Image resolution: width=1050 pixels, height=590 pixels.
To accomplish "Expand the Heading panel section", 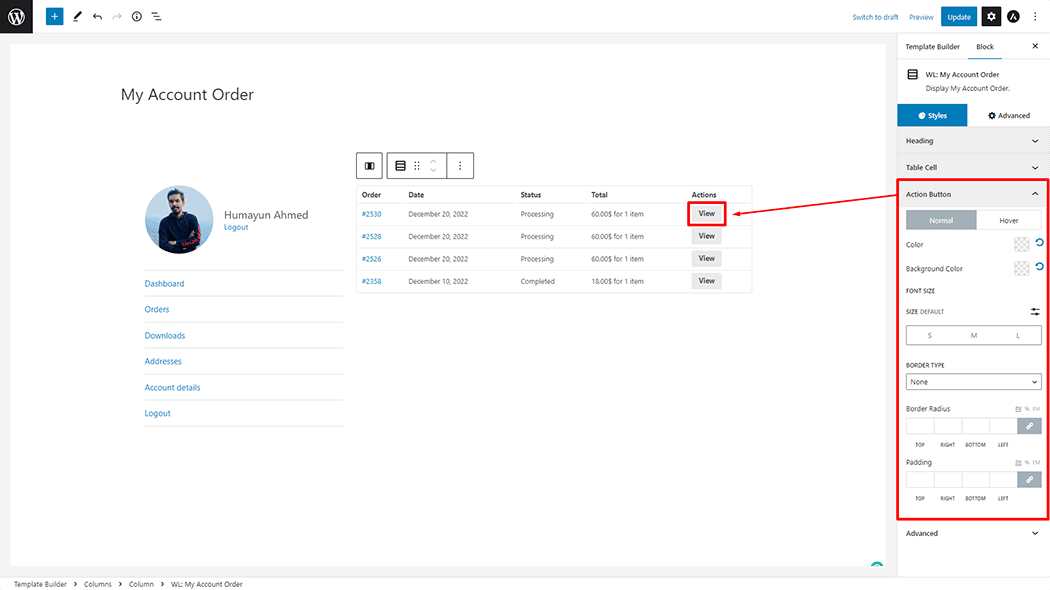I will point(973,141).
